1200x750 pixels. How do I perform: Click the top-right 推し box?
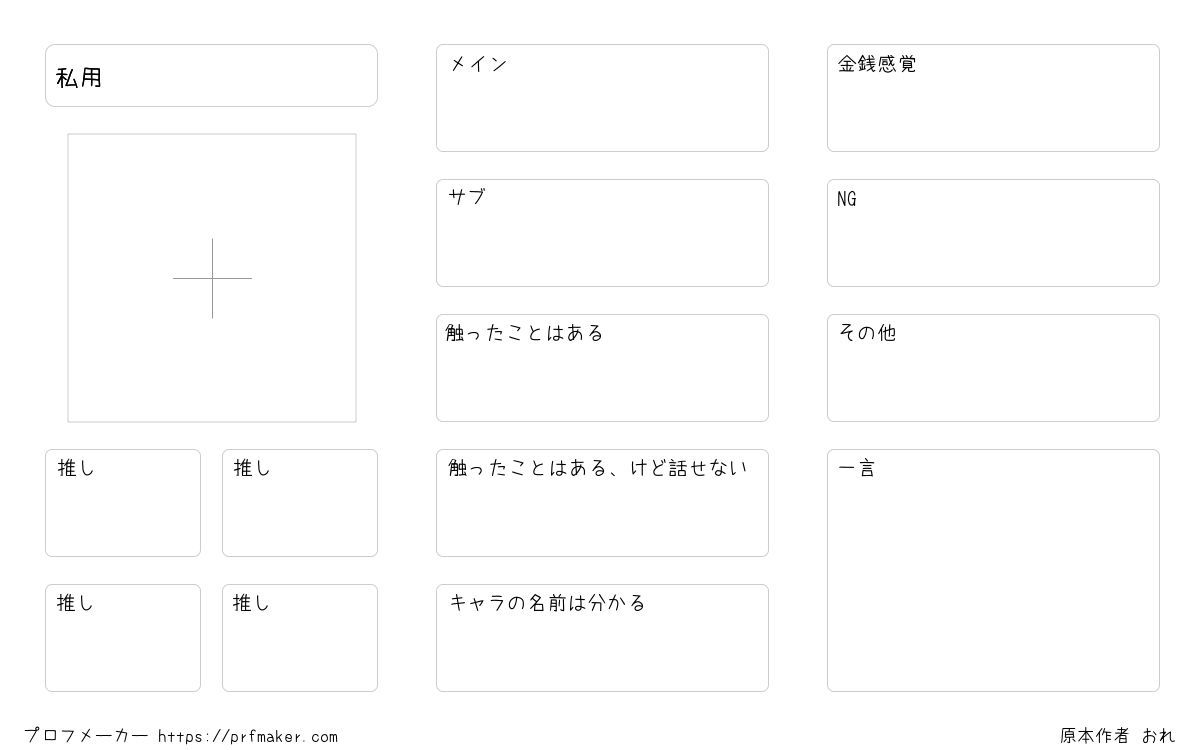pos(300,503)
